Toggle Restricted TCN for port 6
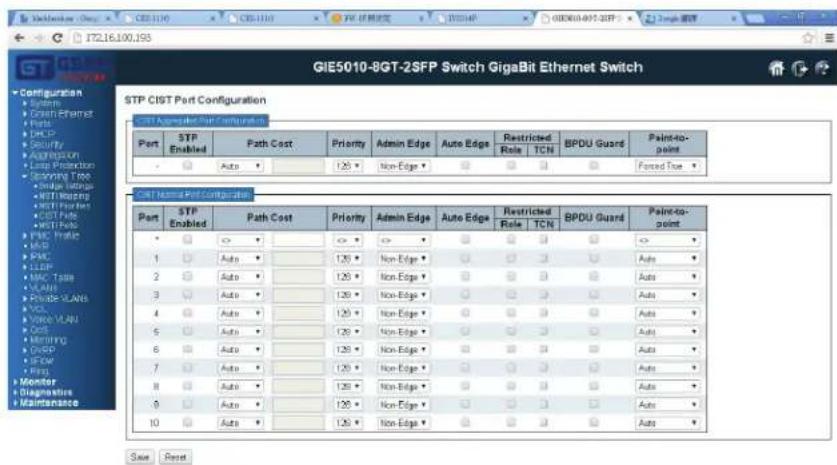This screenshot has width=837, height=465. pos(543,350)
